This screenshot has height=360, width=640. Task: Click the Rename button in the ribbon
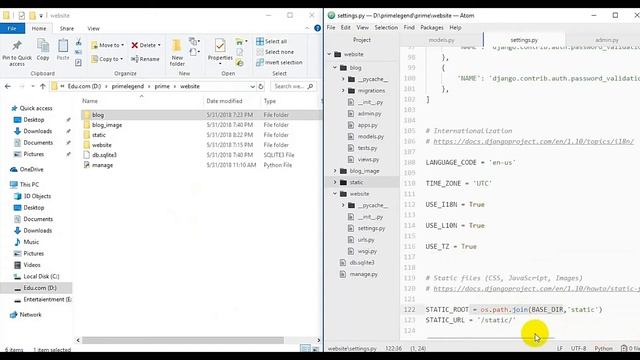point(145,59)
